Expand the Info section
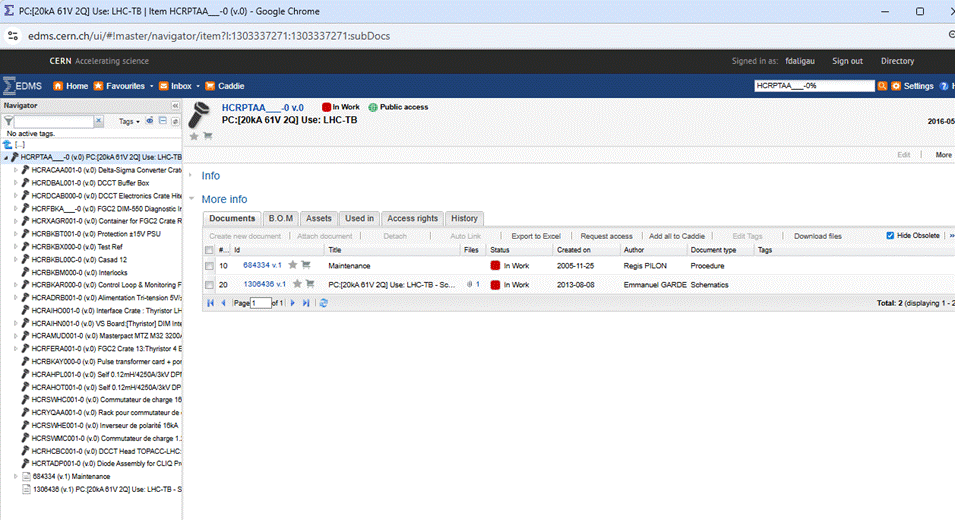955x520 pixels. [210, 176]
